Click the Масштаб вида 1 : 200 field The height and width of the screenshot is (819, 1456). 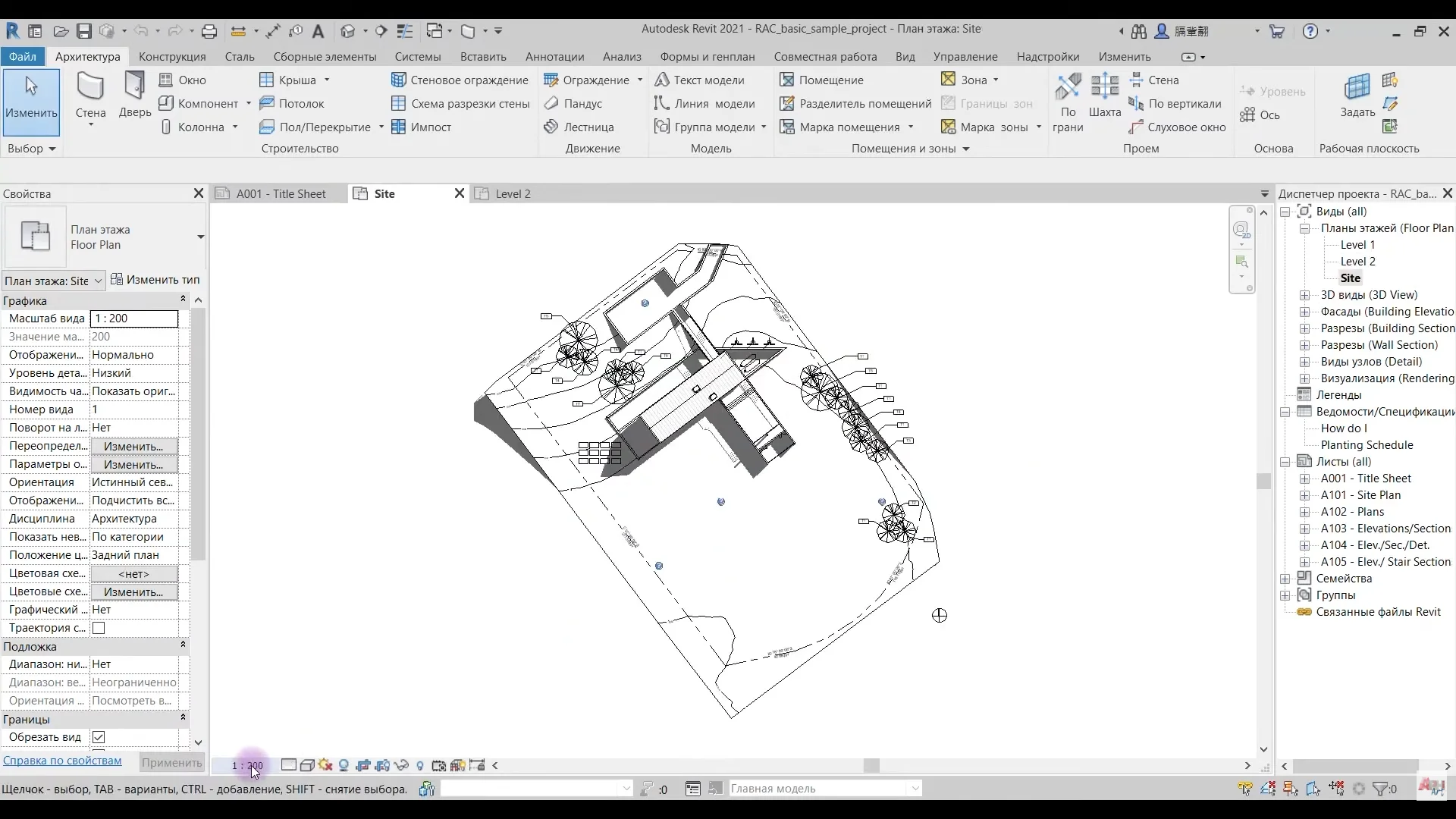pos(134,318)
